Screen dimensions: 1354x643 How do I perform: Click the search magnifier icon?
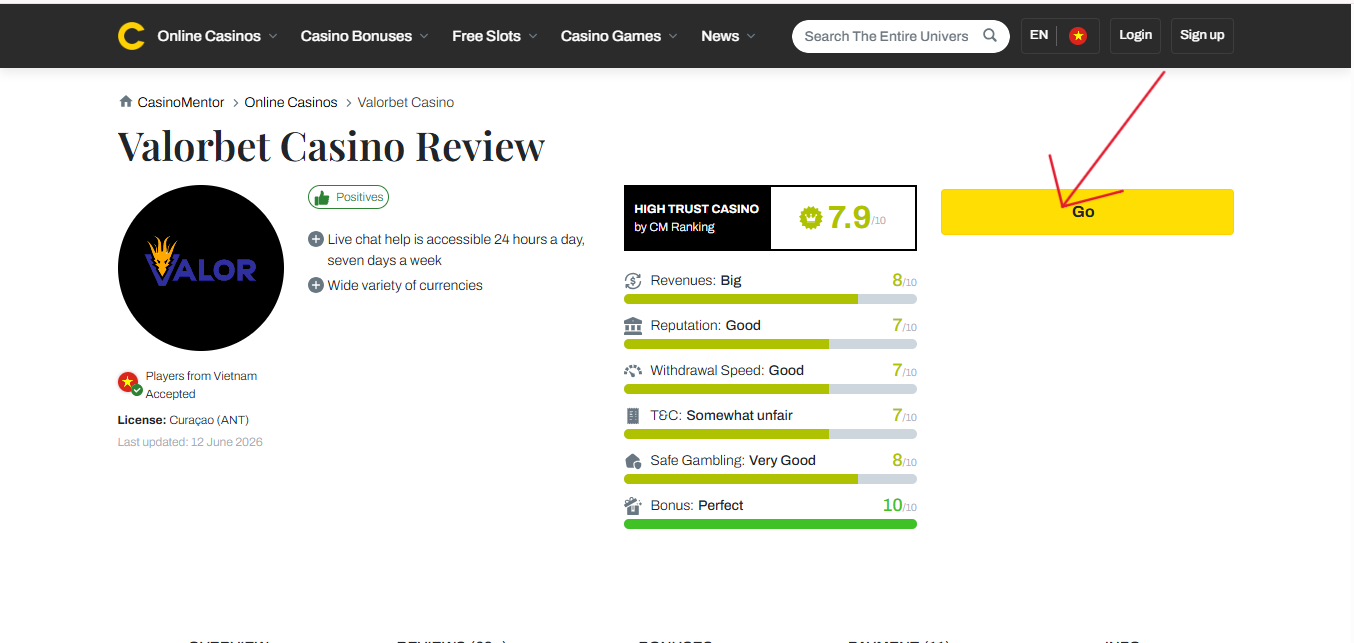click(990, 35)
